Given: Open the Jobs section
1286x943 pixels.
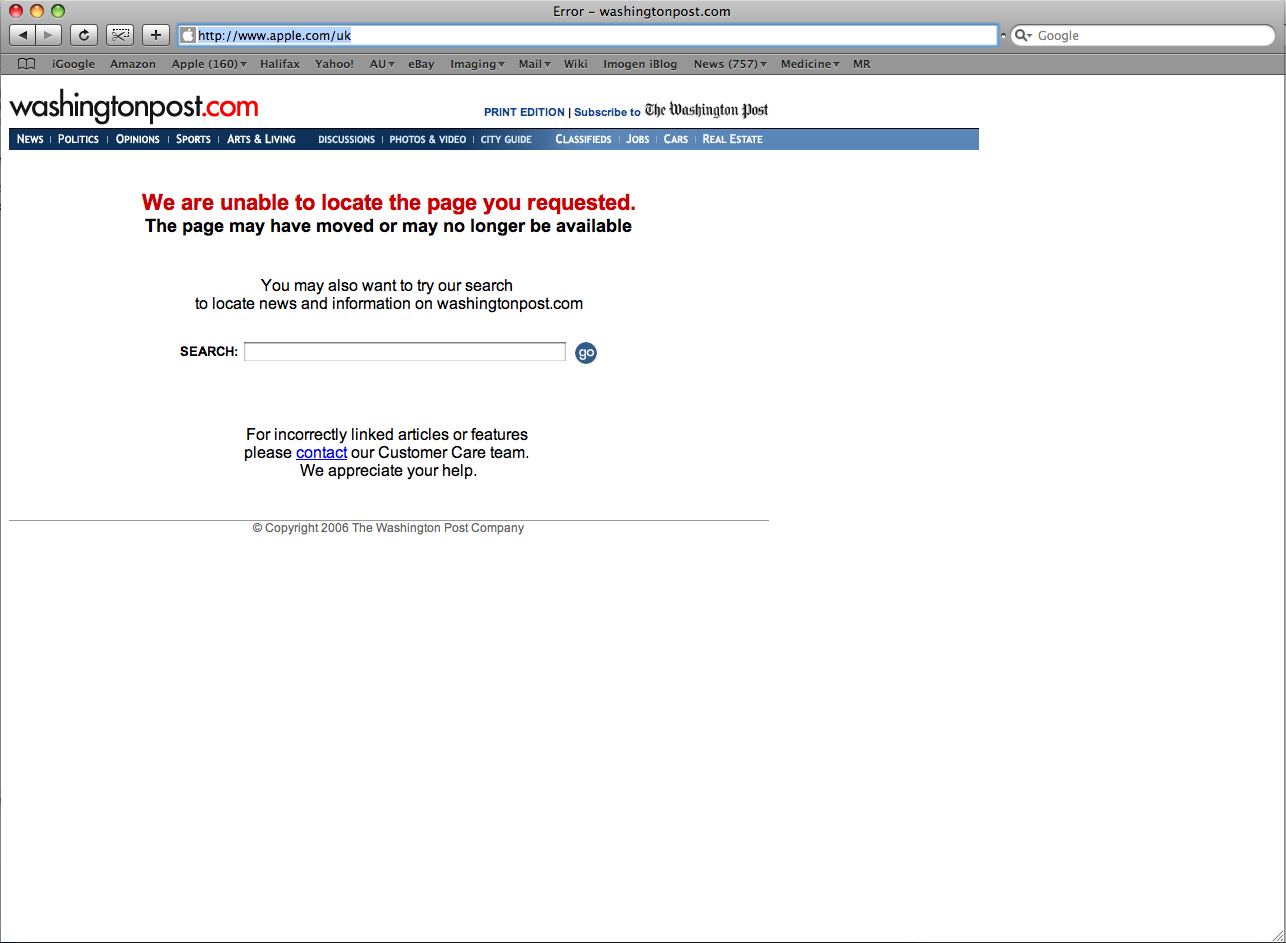Looking at the screenshot, I should click(x=638, y=139).
